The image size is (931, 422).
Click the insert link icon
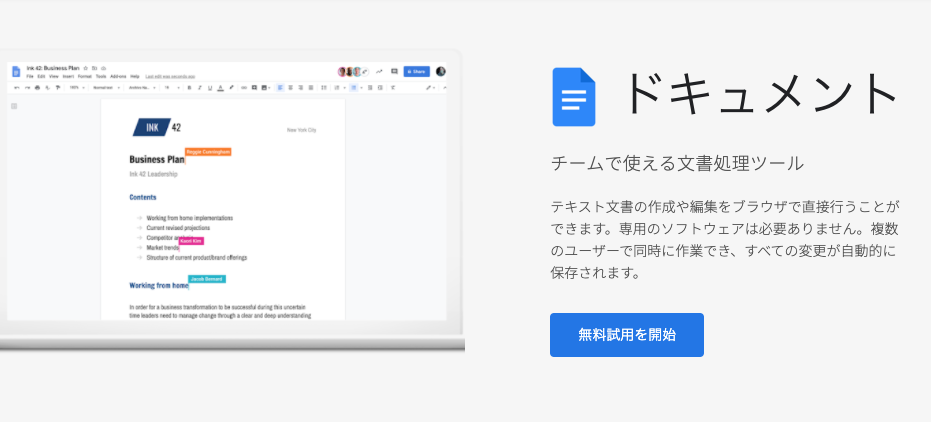point(244,88)
